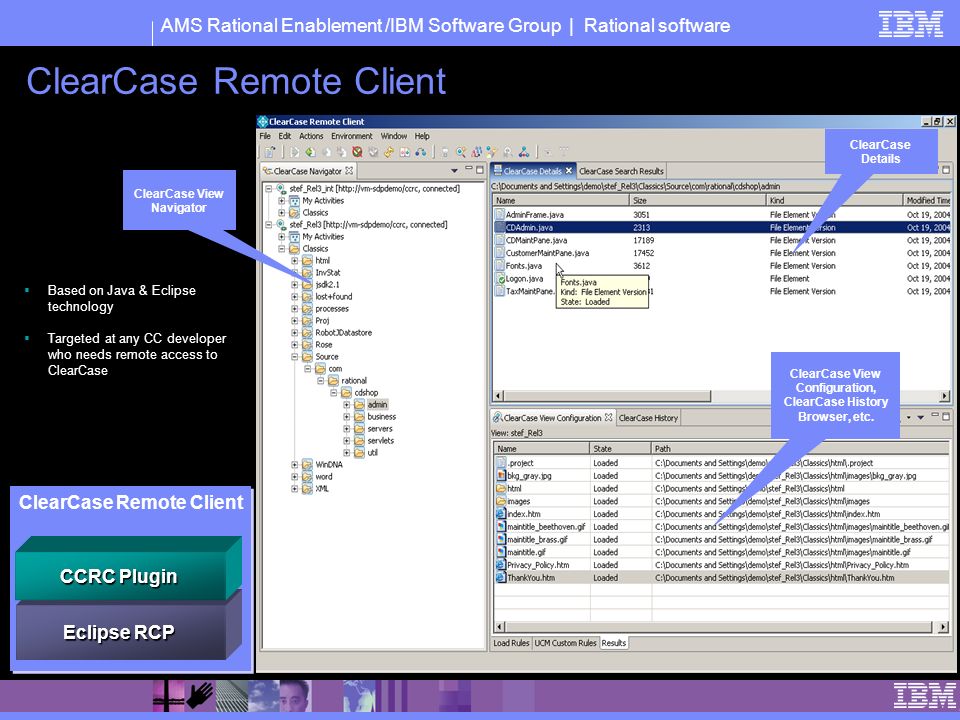
Task: Collapse the stef_Rel3_int view node
Action: pyautogui.click(x=268, y=189)
